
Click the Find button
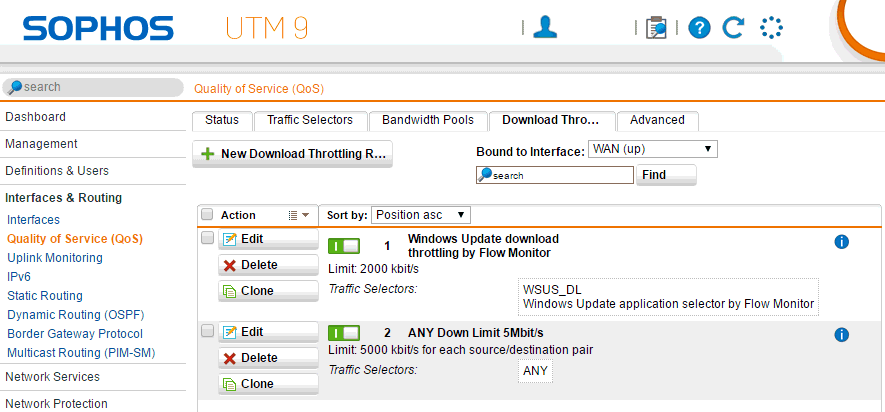tap(666, 175)
